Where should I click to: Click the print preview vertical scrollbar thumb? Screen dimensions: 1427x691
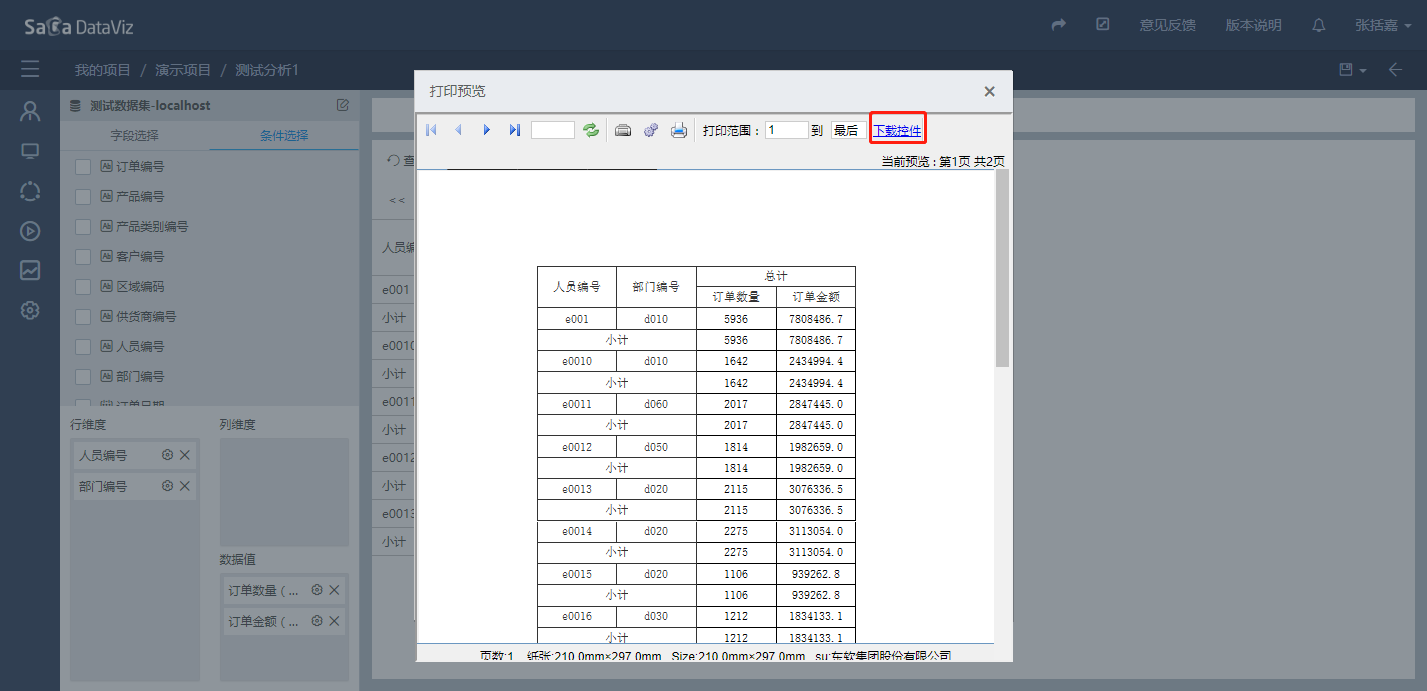tap(1002, 268)
